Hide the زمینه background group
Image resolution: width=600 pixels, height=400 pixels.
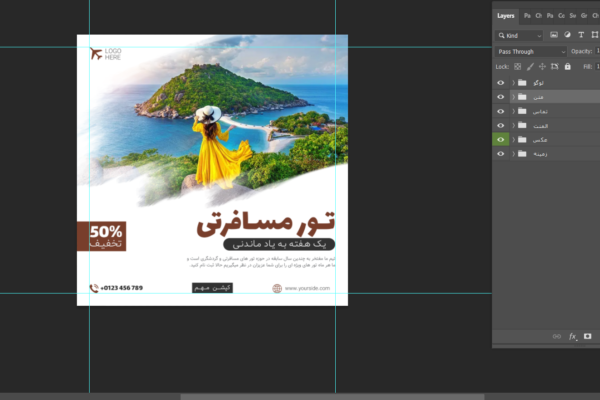click(501, 153)
